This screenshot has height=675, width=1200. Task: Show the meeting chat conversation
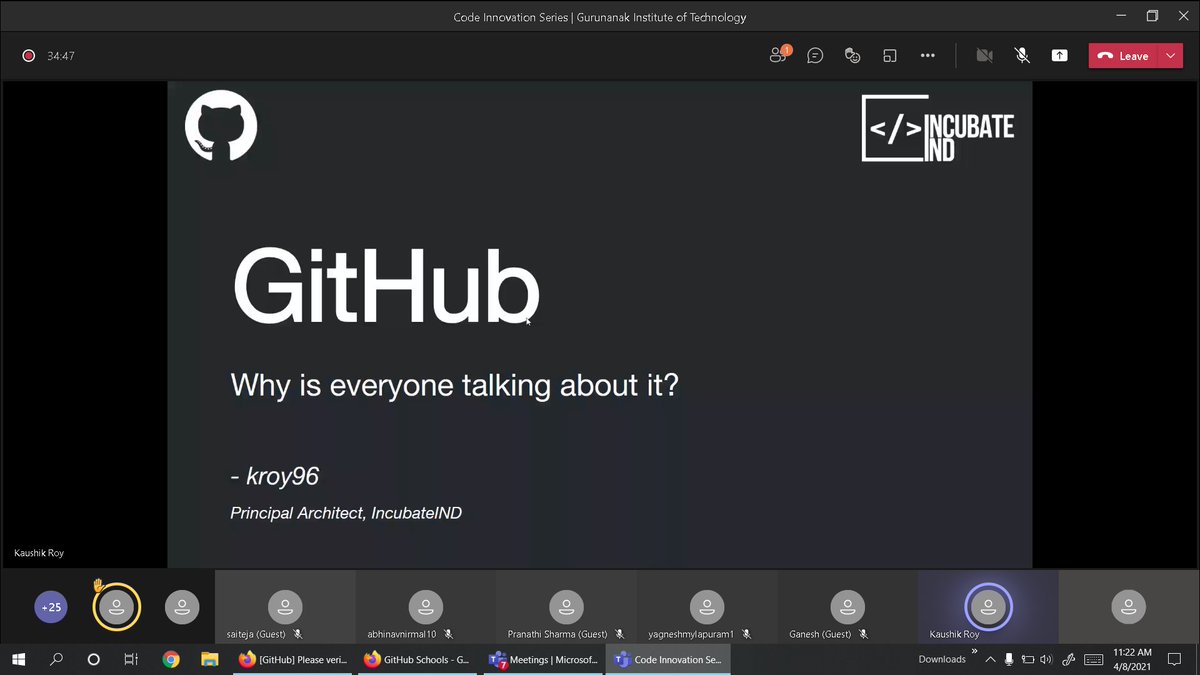[815, 56]
